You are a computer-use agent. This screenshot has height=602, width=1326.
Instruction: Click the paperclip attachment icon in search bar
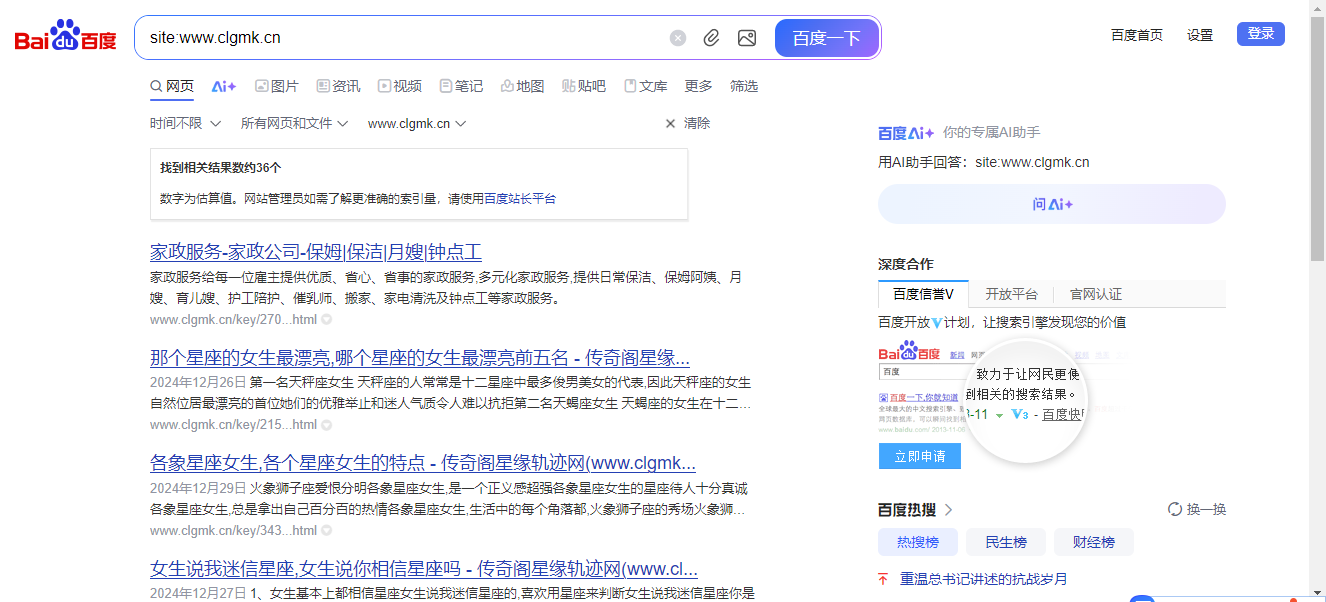(711, 37)
